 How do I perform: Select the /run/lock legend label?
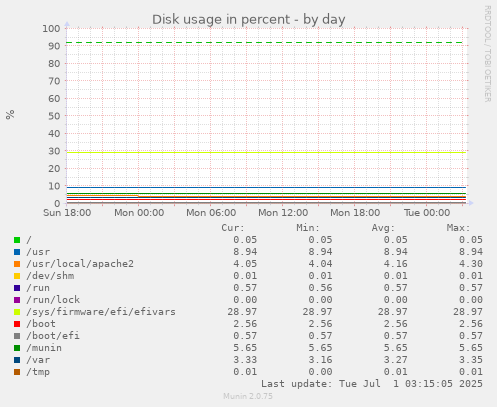pyautogui.click(x=53, y=300)
